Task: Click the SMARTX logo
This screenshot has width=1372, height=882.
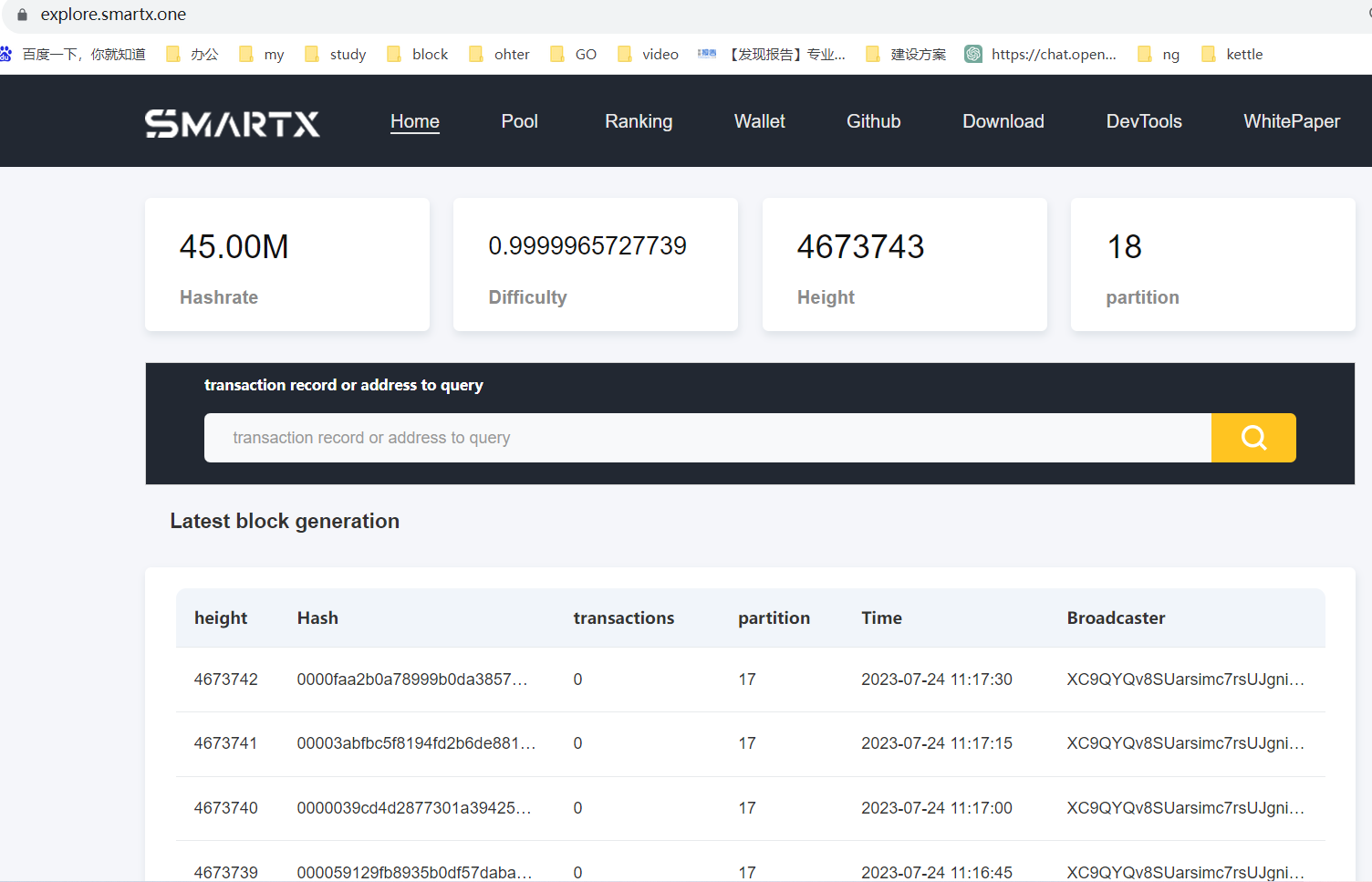Action: coord(233,123)
